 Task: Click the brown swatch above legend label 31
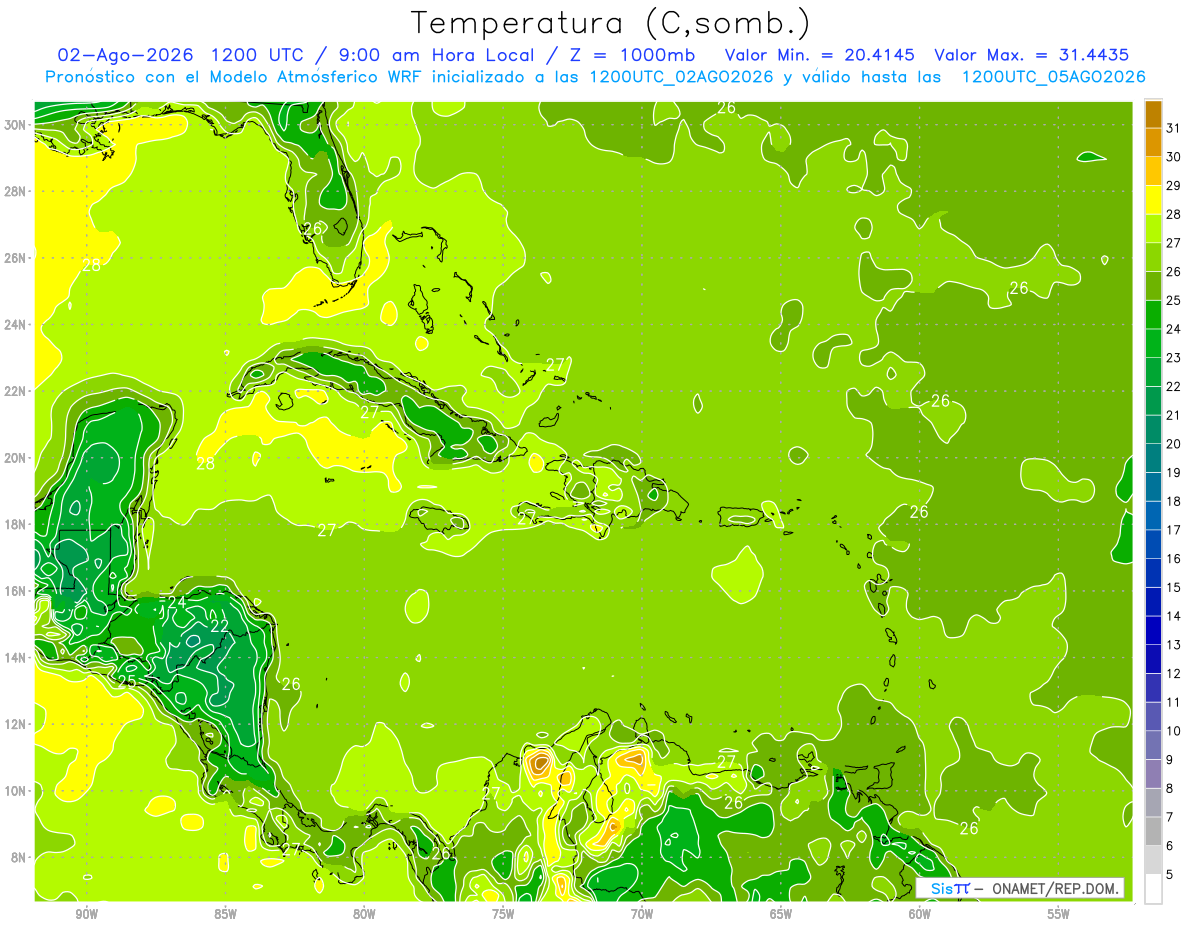1153,113
